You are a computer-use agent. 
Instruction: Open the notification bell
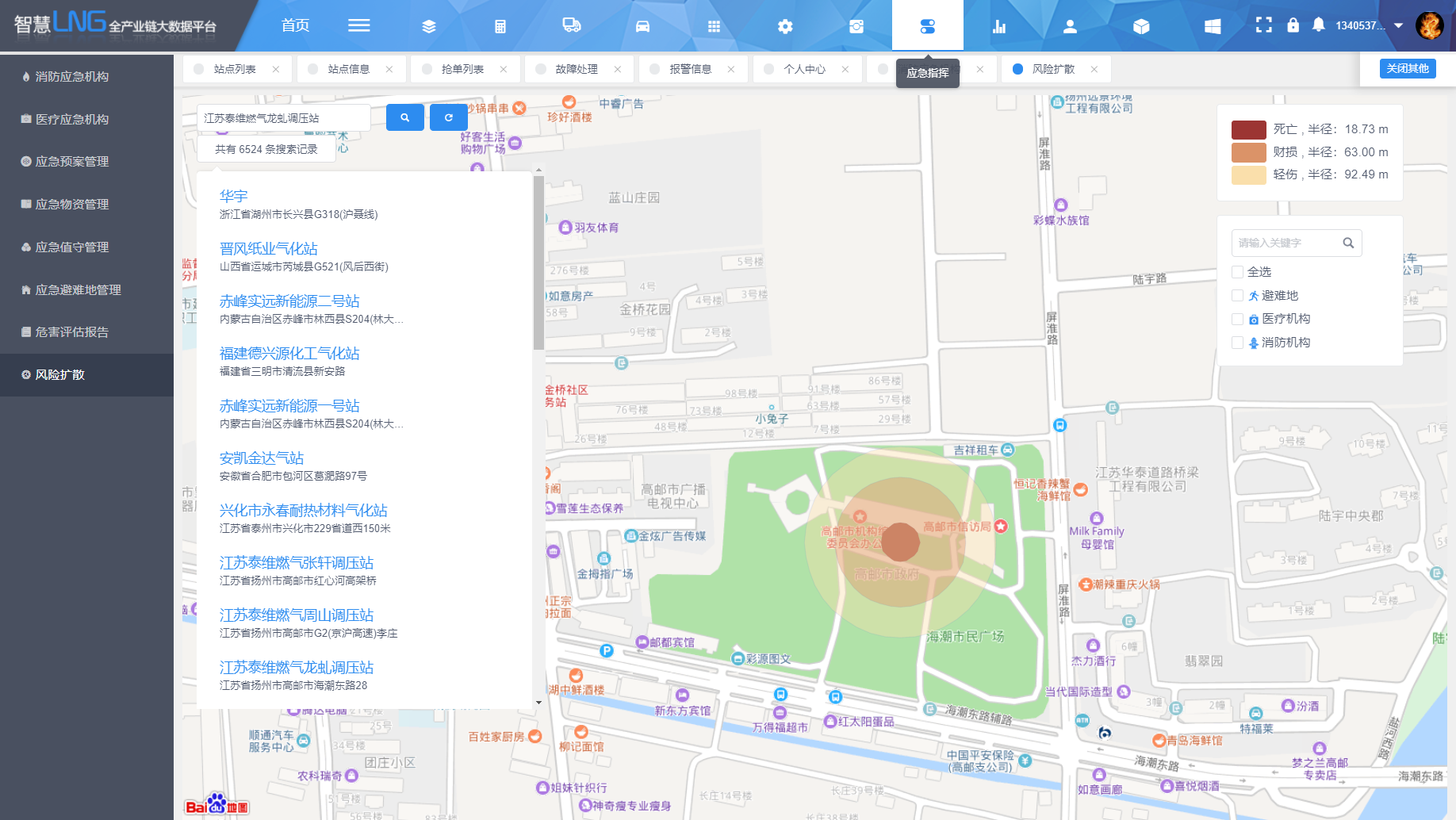(x=1318, y=25)
